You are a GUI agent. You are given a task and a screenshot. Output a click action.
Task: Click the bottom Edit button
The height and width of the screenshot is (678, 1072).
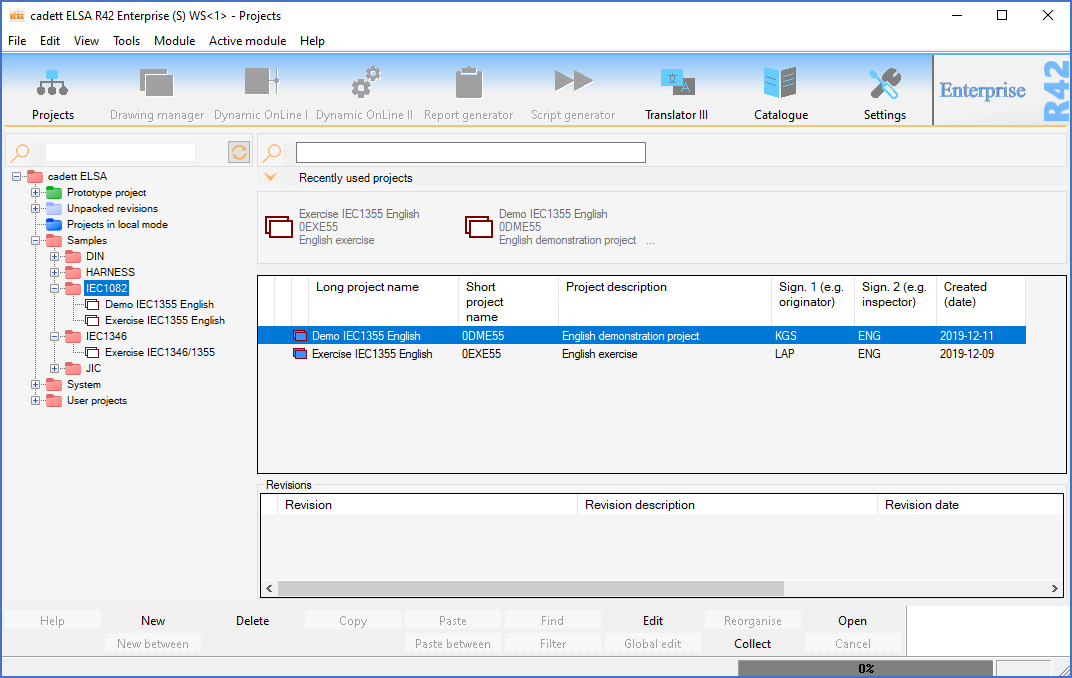(x=652, y=621)
